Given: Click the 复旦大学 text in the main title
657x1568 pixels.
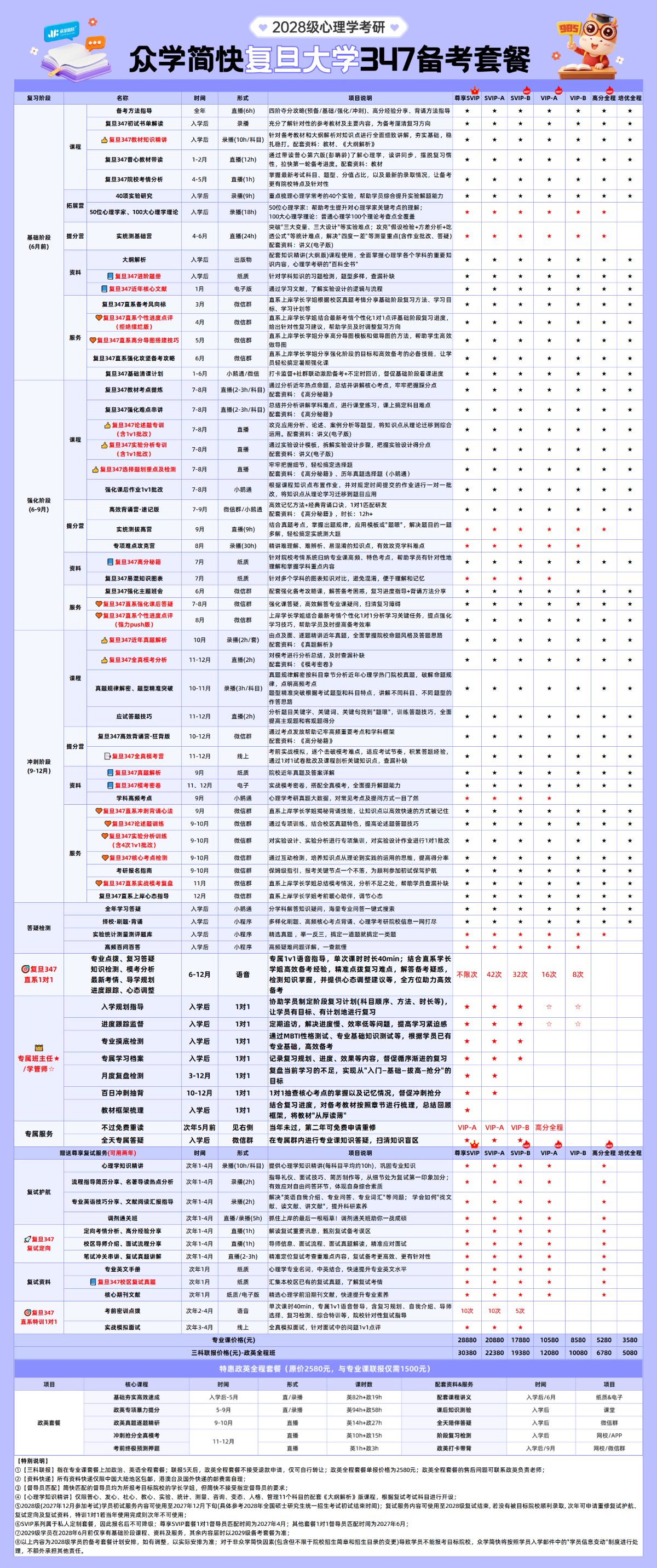Looking at the screenshot, I should (302, 60).
